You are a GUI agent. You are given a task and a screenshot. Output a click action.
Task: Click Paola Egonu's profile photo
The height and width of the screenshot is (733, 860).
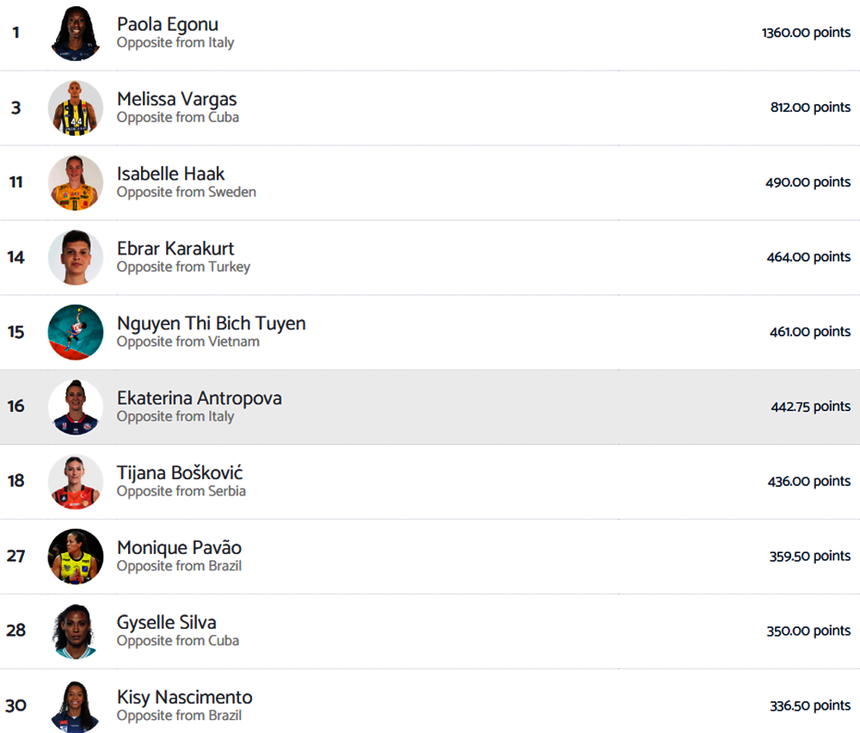point(76,33)
